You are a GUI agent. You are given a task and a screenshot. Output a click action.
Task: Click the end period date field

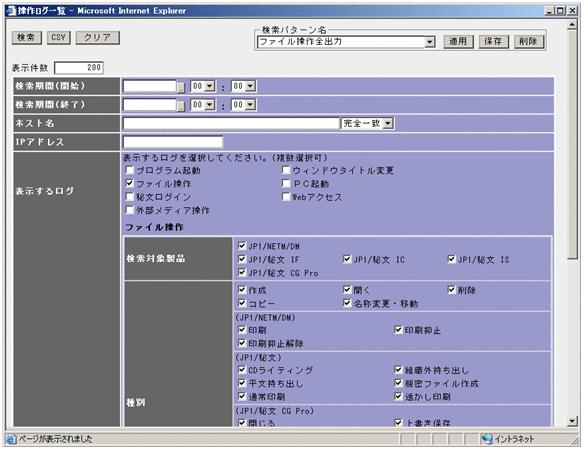pyautogui.click(x=150, y=105)
